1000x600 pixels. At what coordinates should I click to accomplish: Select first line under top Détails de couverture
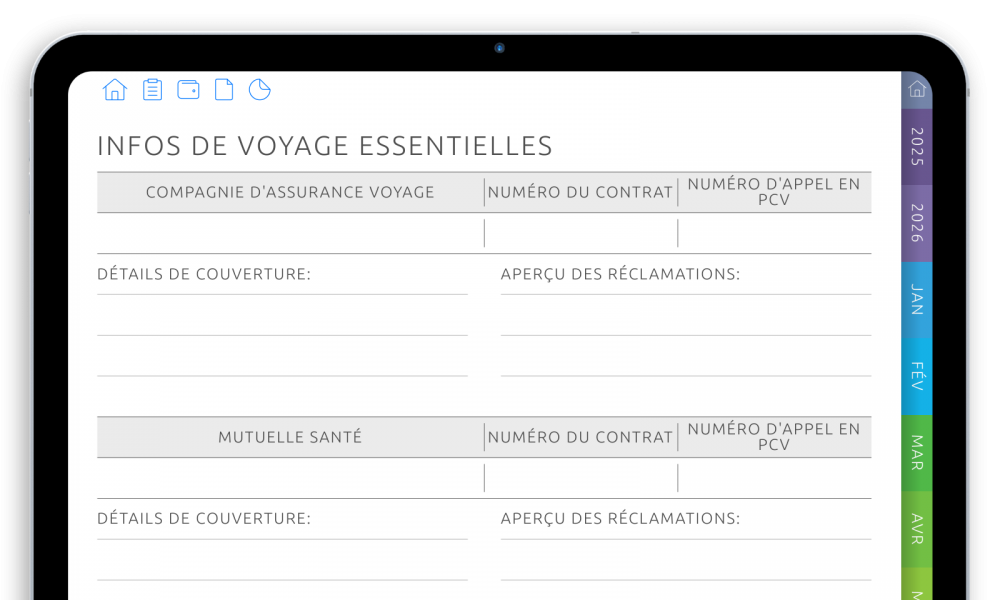click(x=282, y=316)
